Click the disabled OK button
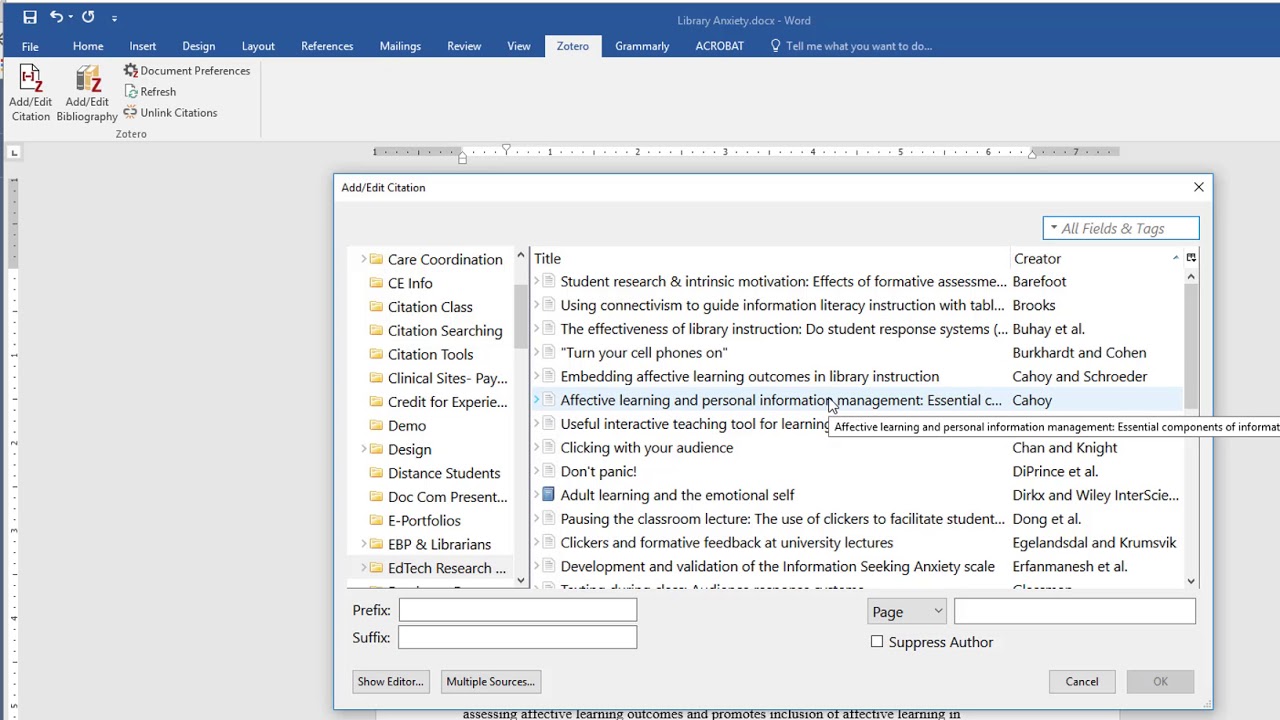Viewport: 1280px width, 720px height. pyautogui.click(x=1160, y=682)
